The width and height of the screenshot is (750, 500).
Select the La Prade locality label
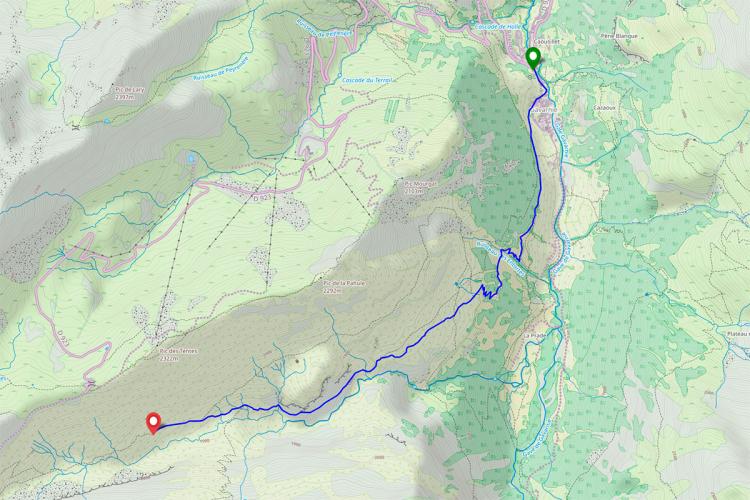[x=534, y=336]
